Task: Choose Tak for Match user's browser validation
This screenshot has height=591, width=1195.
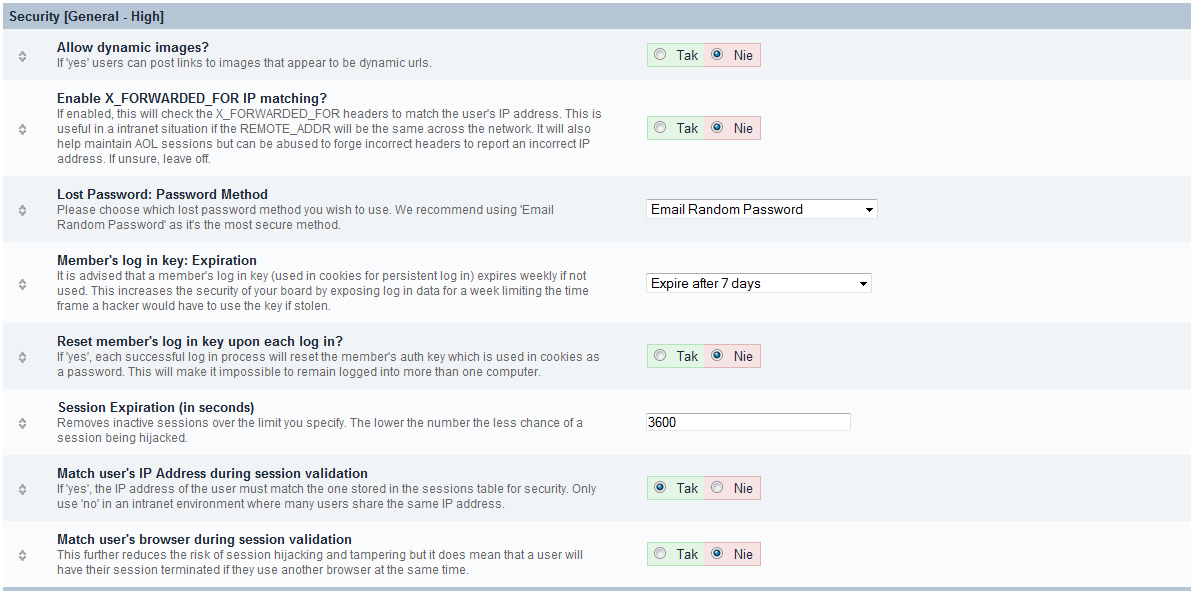Action: (x=661, y=554)
